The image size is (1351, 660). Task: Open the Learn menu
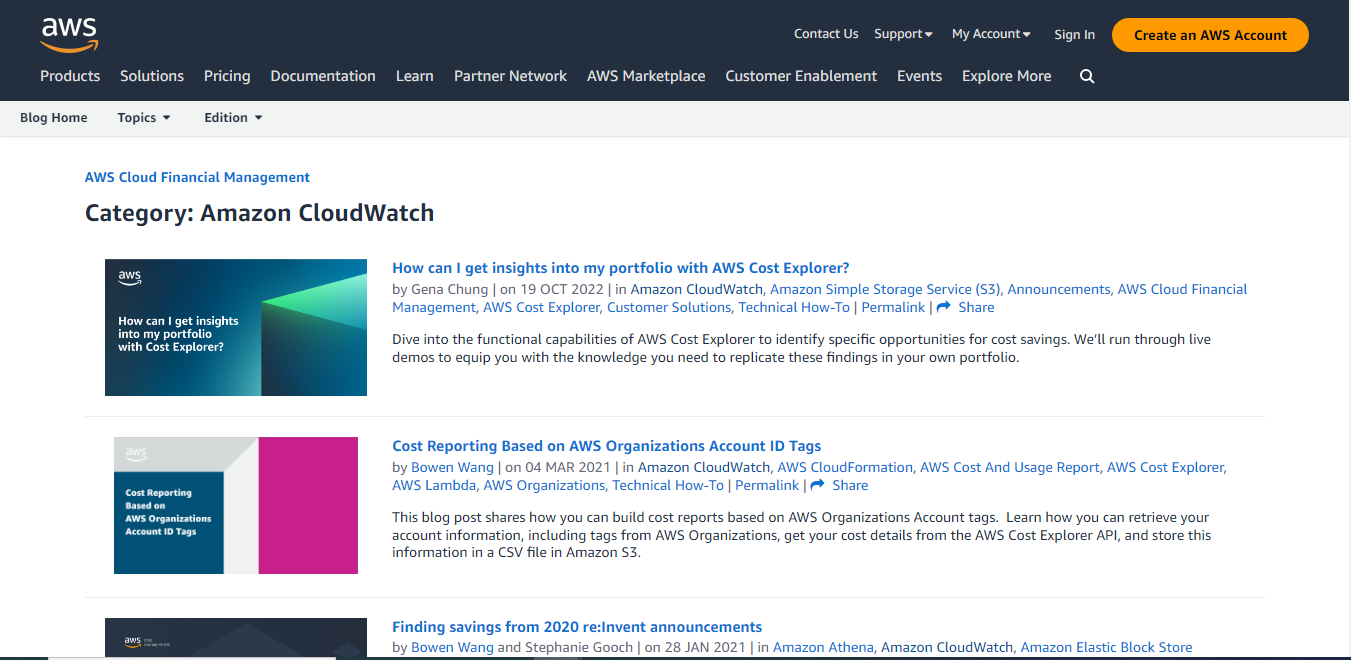tap(415, 76)
